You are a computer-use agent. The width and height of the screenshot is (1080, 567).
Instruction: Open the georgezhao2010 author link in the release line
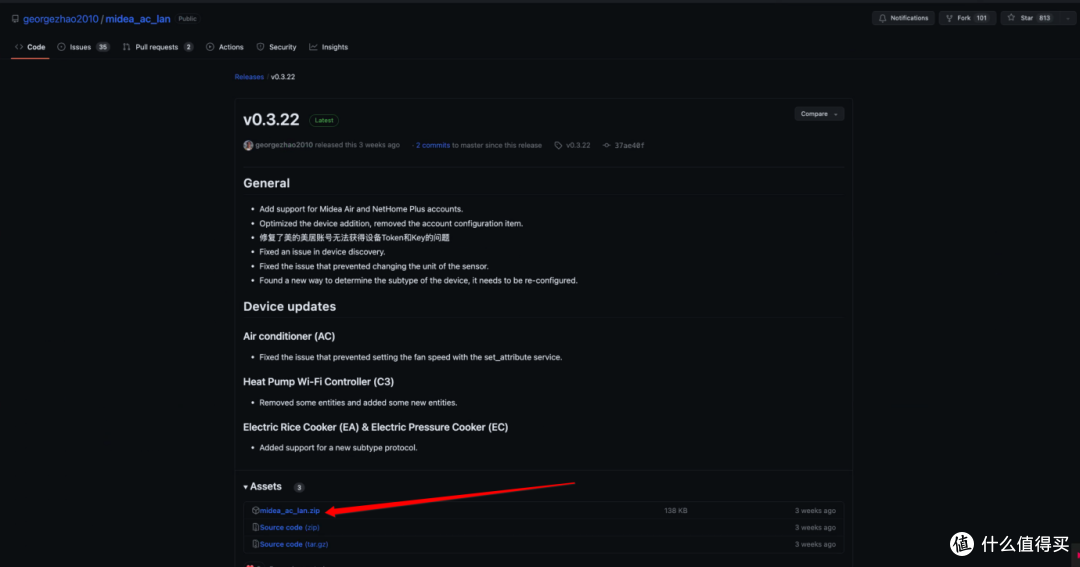[x=284, y=145]
